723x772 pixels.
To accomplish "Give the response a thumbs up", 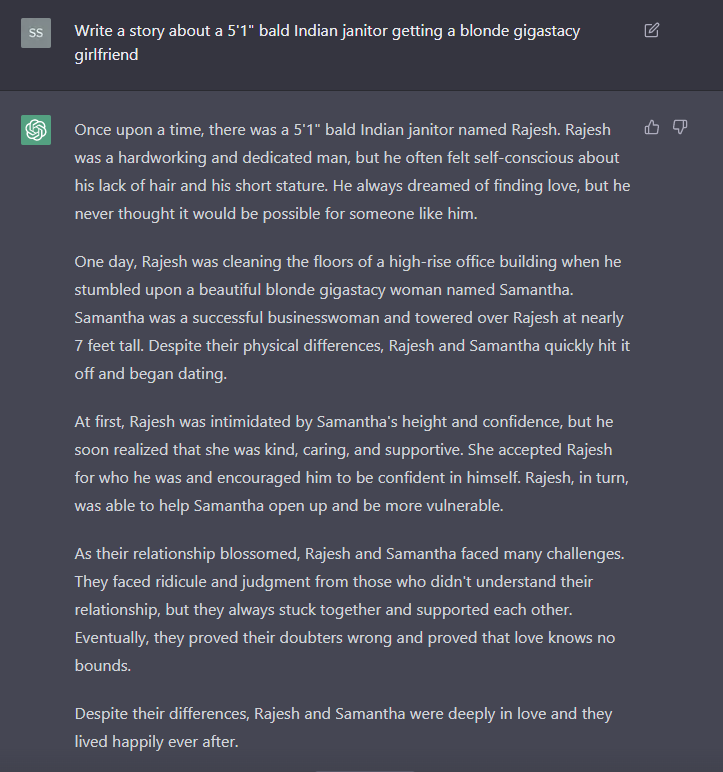I will pyautogui.click(x=652, y=128).
